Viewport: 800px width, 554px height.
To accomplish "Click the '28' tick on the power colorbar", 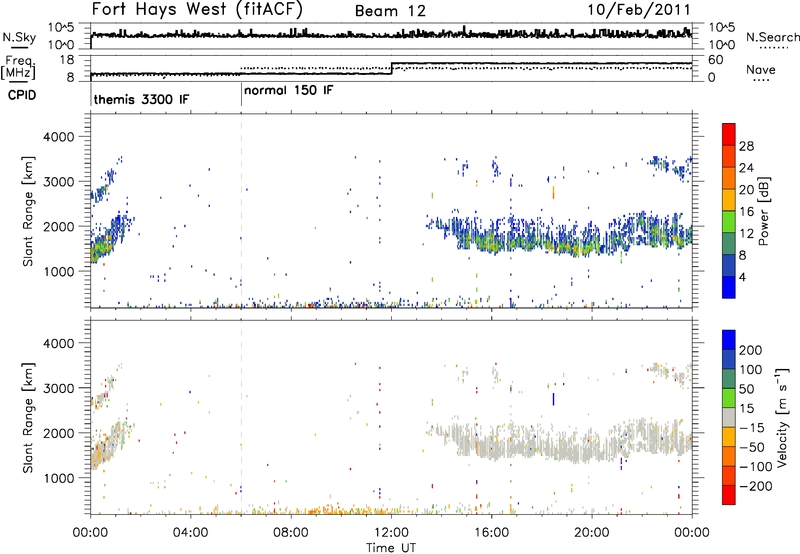I will [746, 146].
